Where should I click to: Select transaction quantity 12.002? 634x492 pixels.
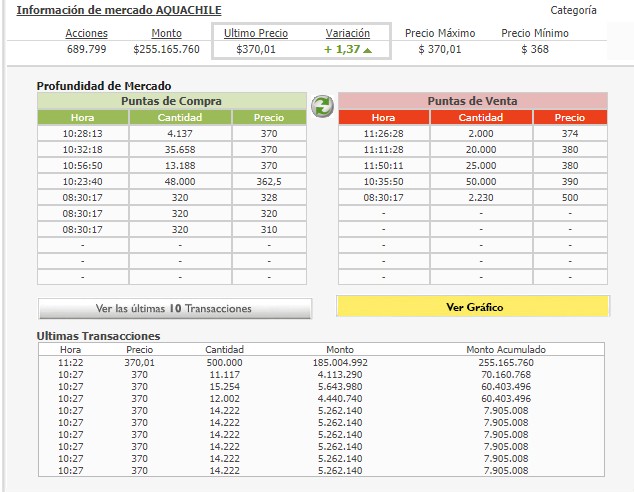click(224, 399)
